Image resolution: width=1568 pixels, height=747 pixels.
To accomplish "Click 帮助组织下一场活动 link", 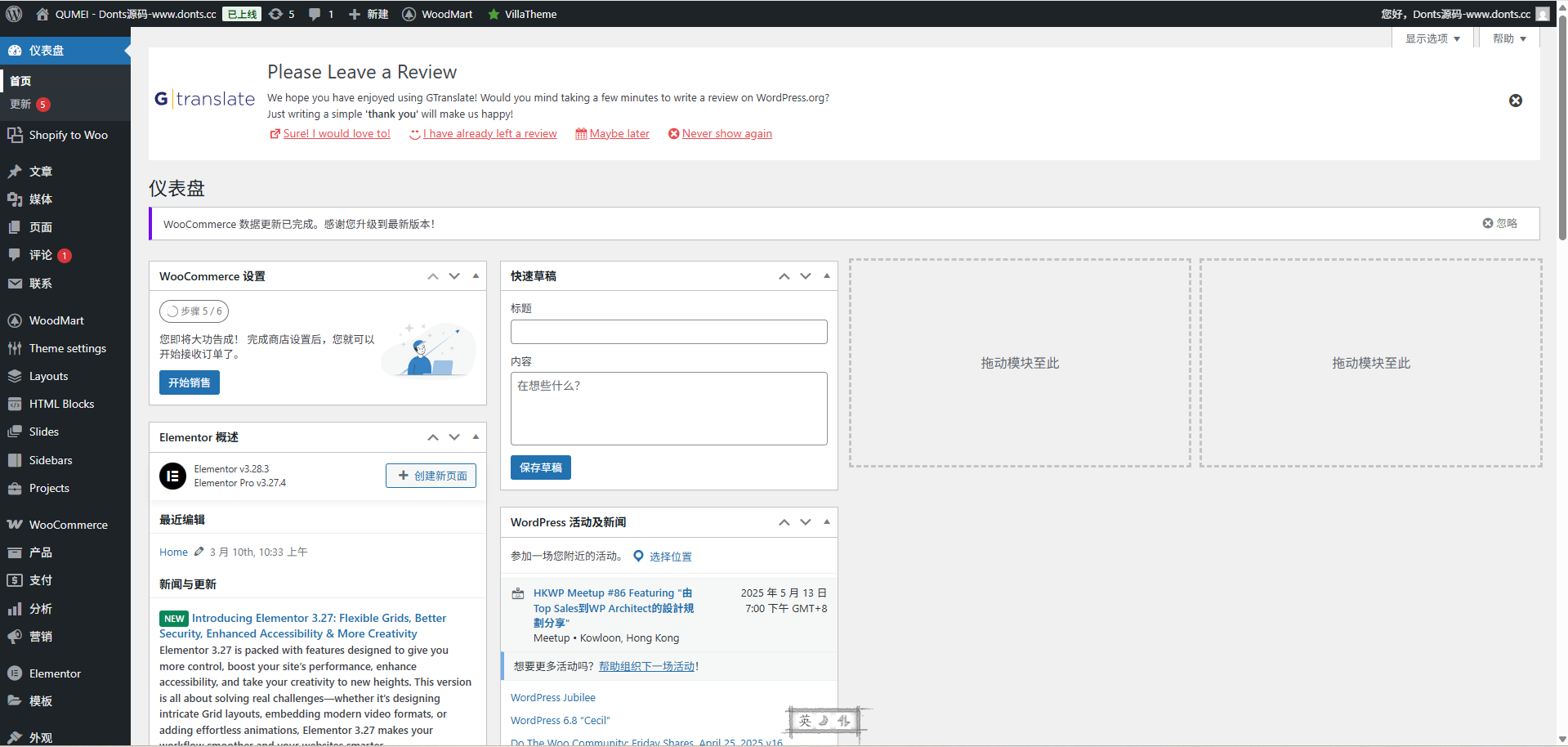I will click(x=647, y=666).
